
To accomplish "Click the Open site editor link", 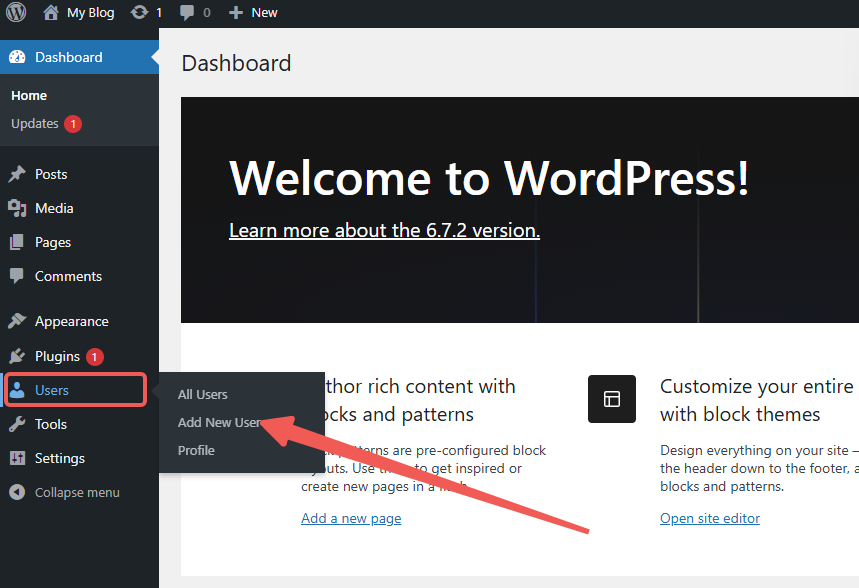I will click(710, 518).
